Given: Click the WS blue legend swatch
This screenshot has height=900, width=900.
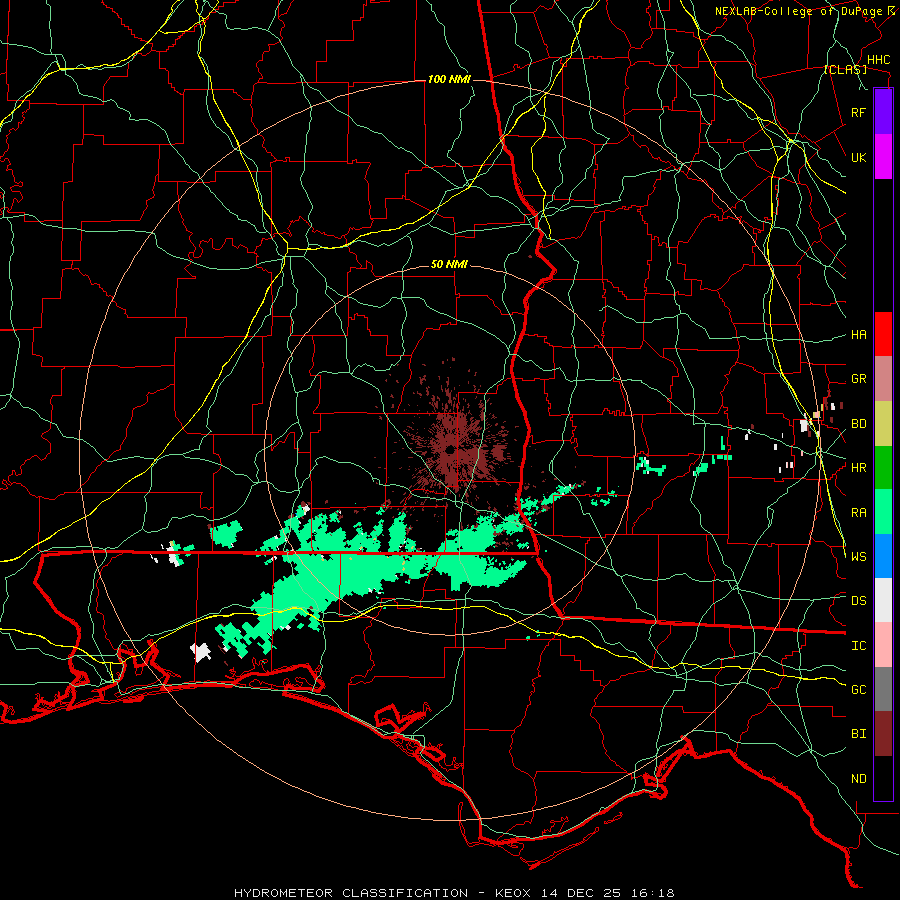Looking at the screenshot, I should (x=883, y=556).
